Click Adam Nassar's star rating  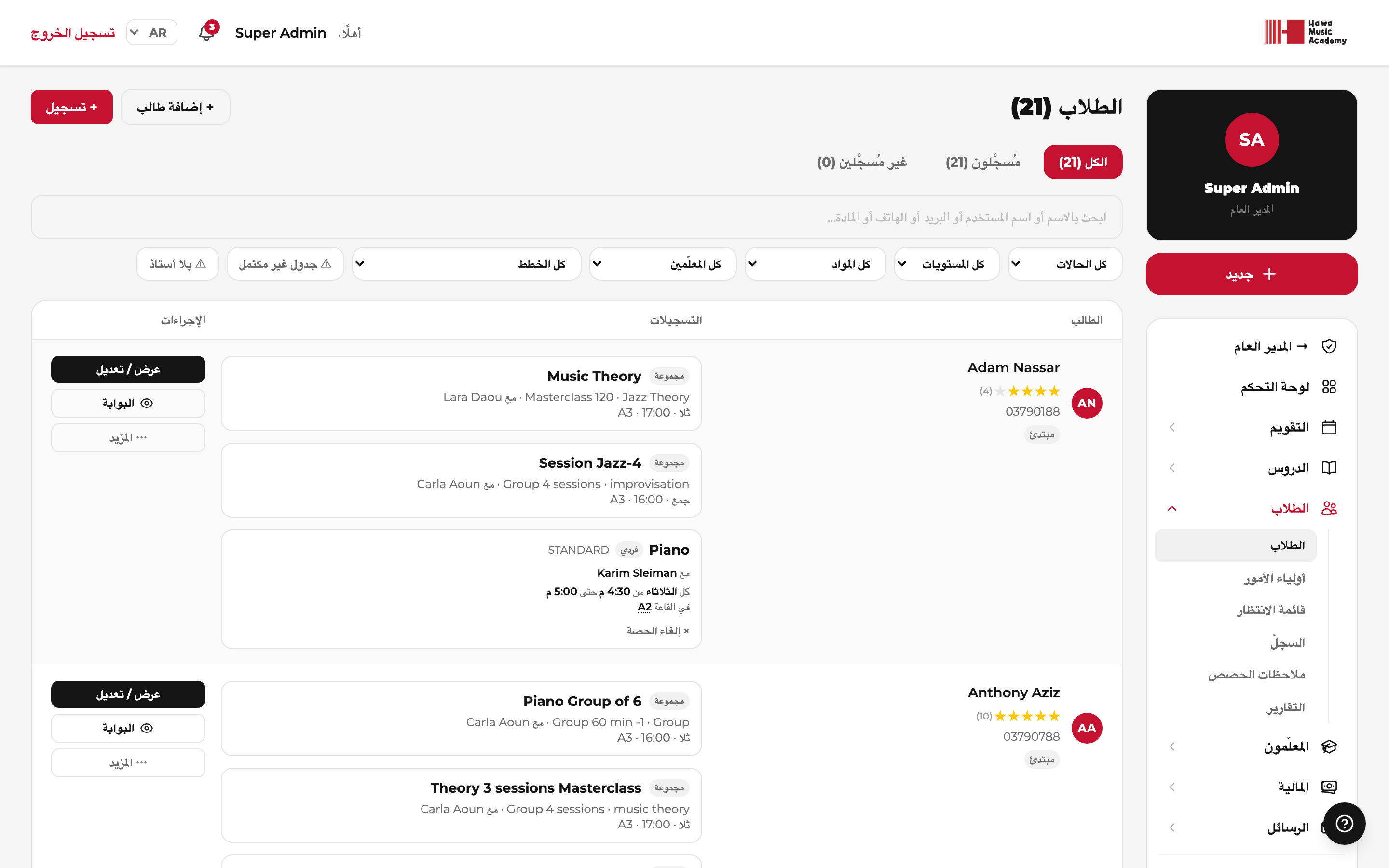(1027, 391)
